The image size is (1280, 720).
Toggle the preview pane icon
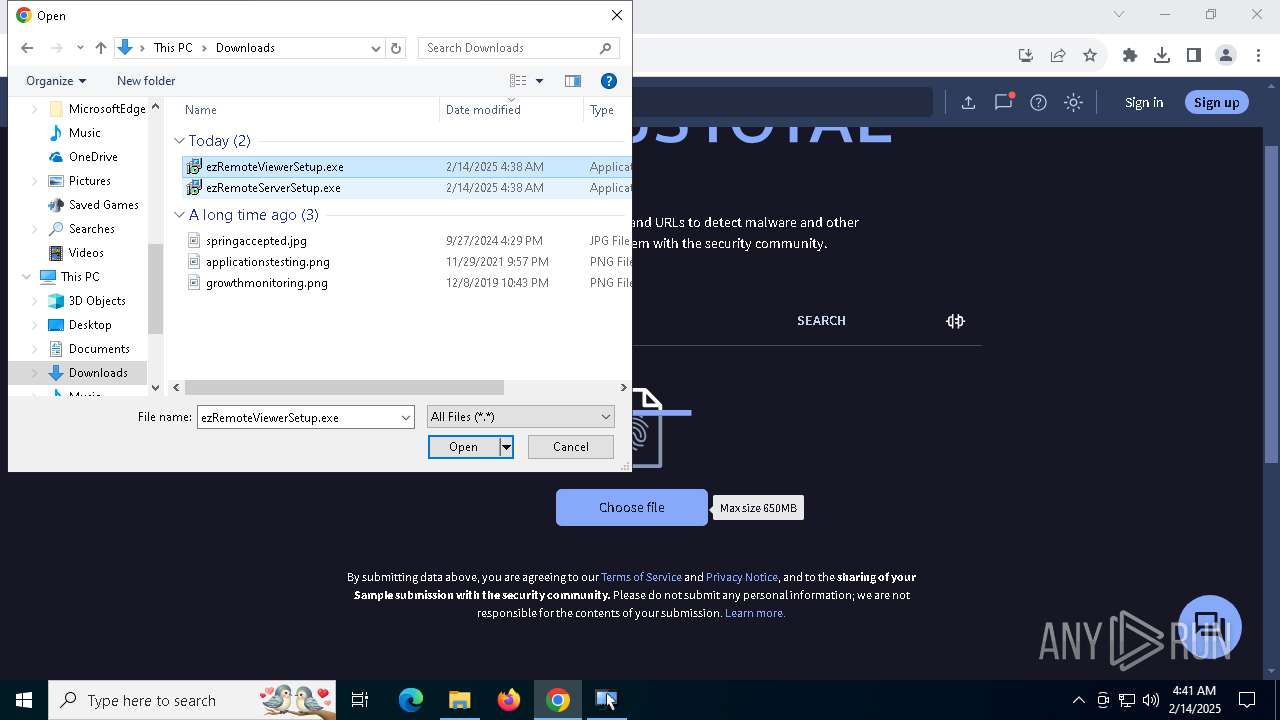[x=573, y=81]
